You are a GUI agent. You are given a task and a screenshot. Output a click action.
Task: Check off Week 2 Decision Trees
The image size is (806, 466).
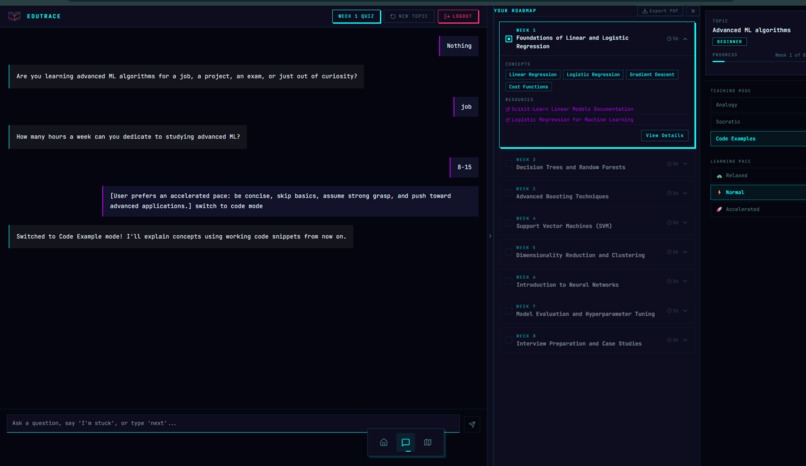[x=508, y=164]
